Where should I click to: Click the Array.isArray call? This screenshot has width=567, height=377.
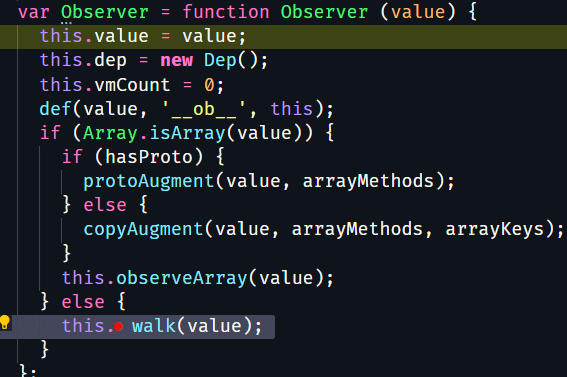pyautogui.click(x=154, y=133)
